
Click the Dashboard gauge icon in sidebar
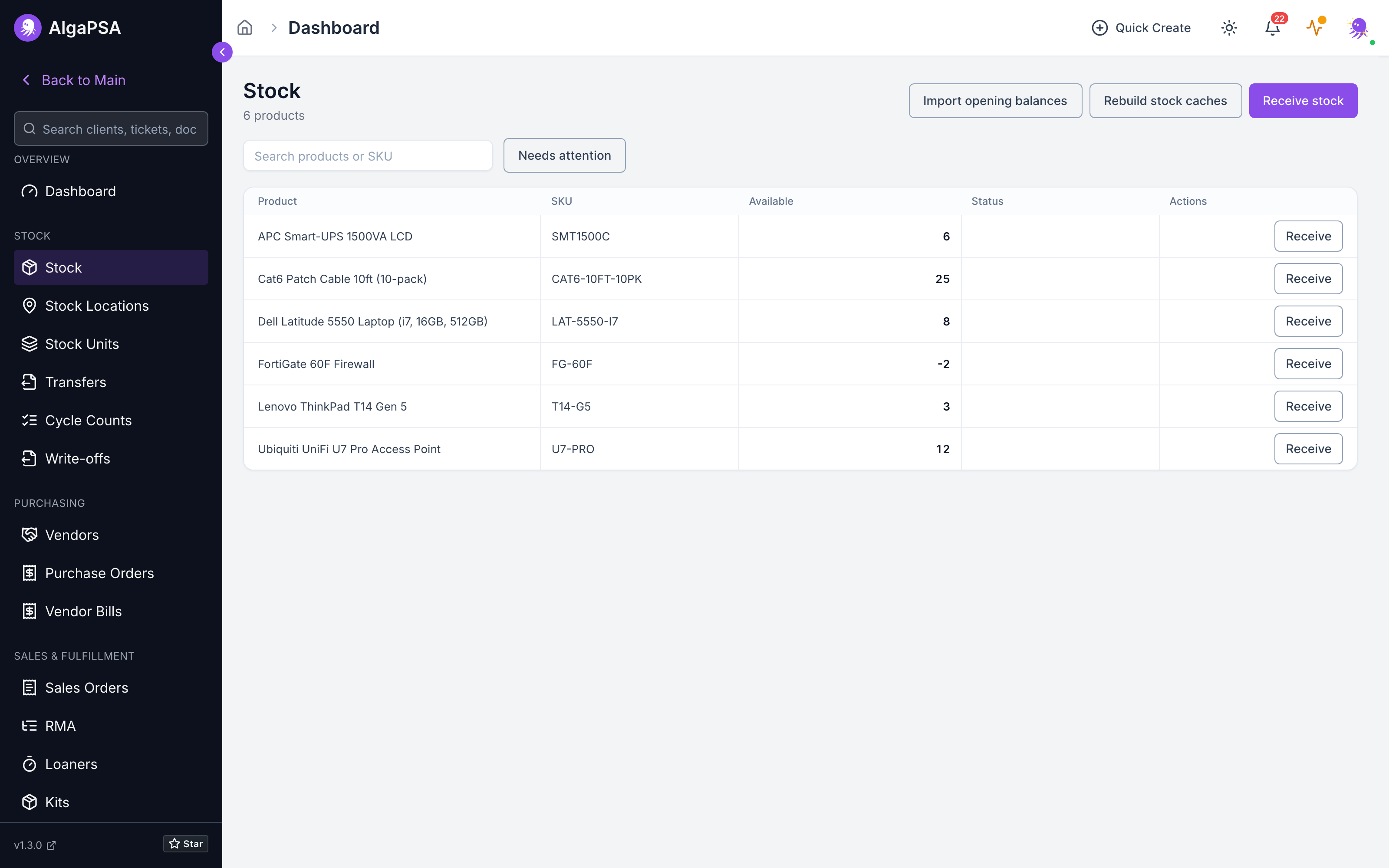point(29,191)
